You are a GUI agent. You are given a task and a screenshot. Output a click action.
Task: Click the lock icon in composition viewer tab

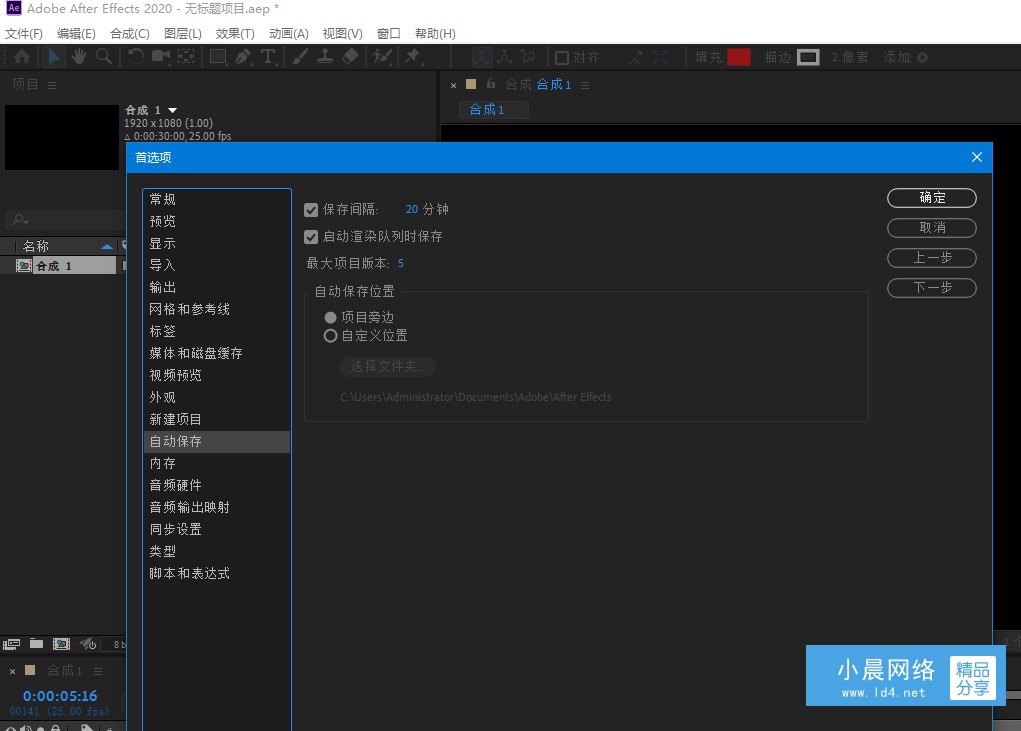(x=491, y=84)
